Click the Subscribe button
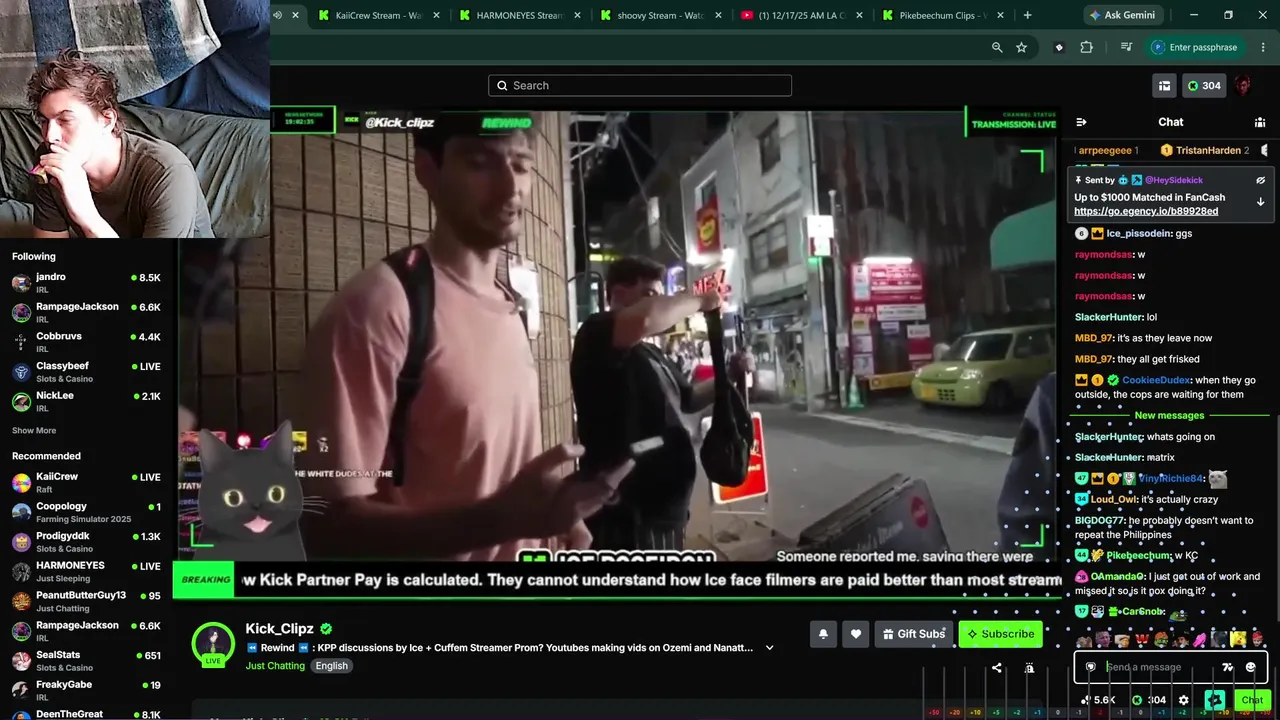The width and height of the screenshot is (1280, 720). pos(1000,634)
